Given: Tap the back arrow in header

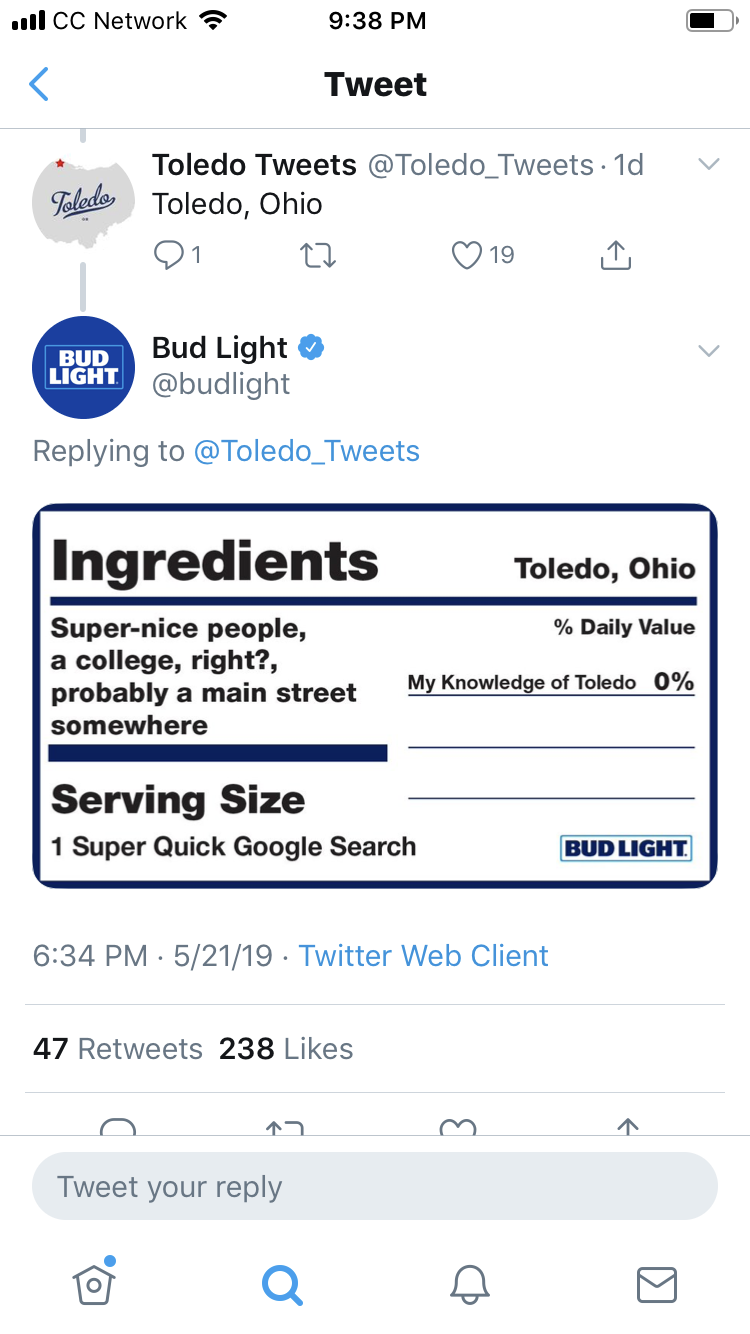Looking at the screenshot, I should click(39, 85).
